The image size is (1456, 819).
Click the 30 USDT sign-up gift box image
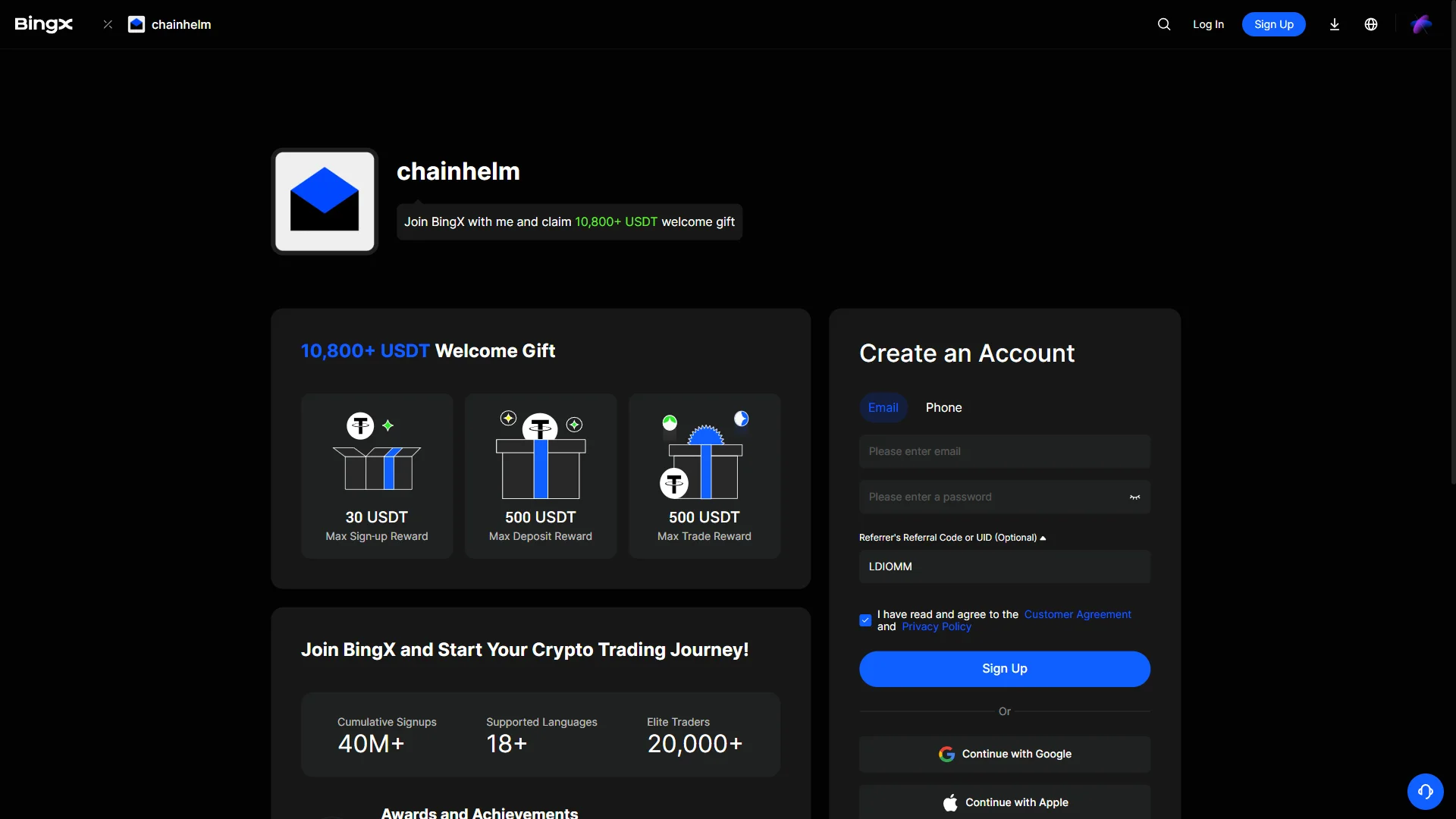click(x=377, y=453)
